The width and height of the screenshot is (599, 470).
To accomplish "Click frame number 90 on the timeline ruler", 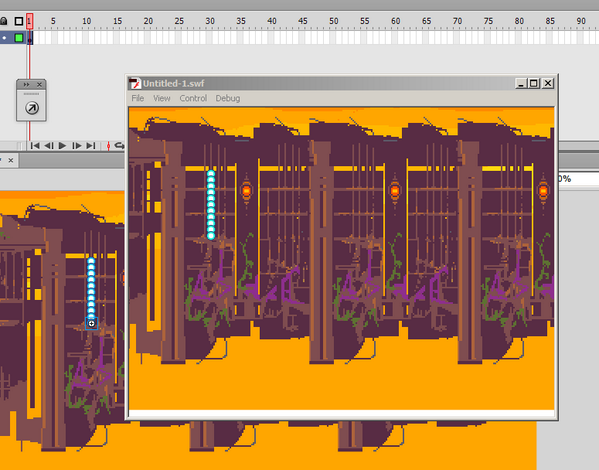I will pos(581,21).
